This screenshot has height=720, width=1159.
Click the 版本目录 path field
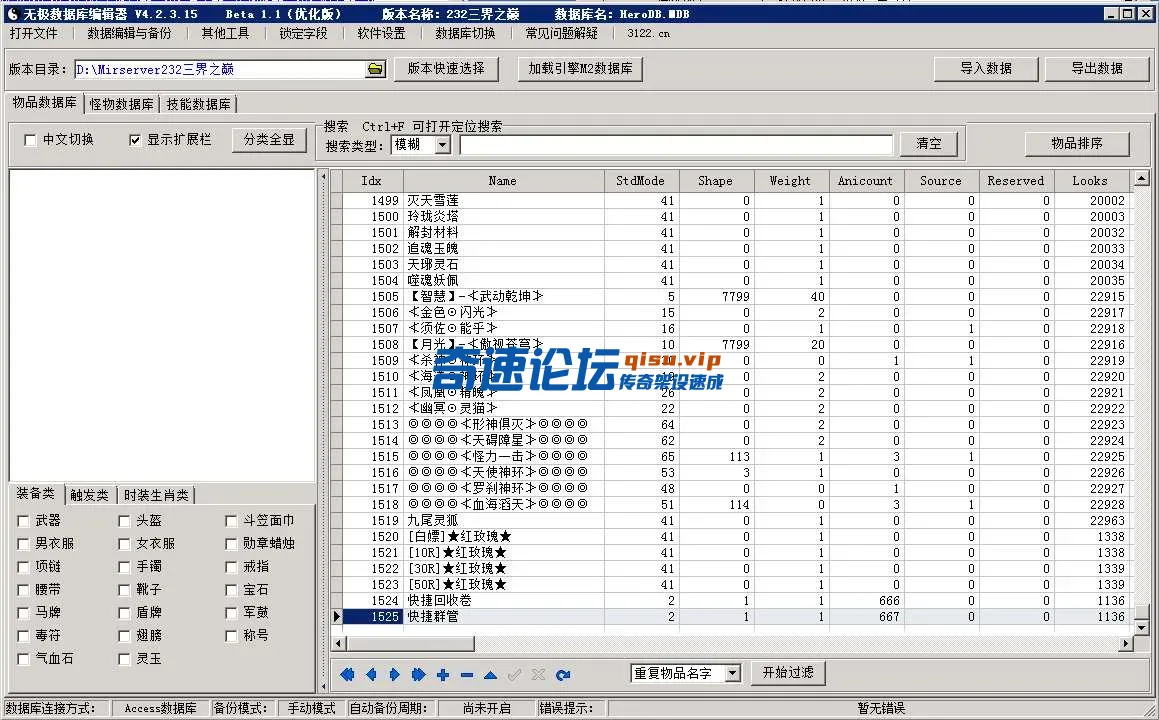tap(220, 69)
